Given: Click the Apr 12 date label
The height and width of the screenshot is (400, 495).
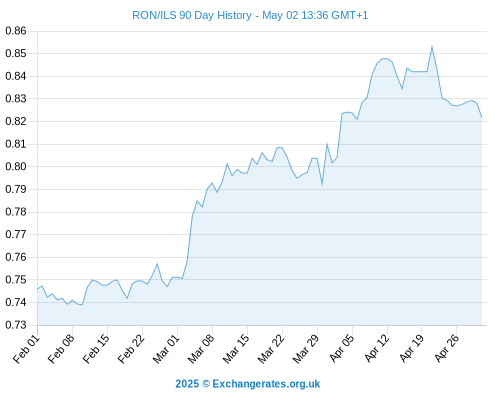Looking at the screenshot, I should (x=377, y=349).
